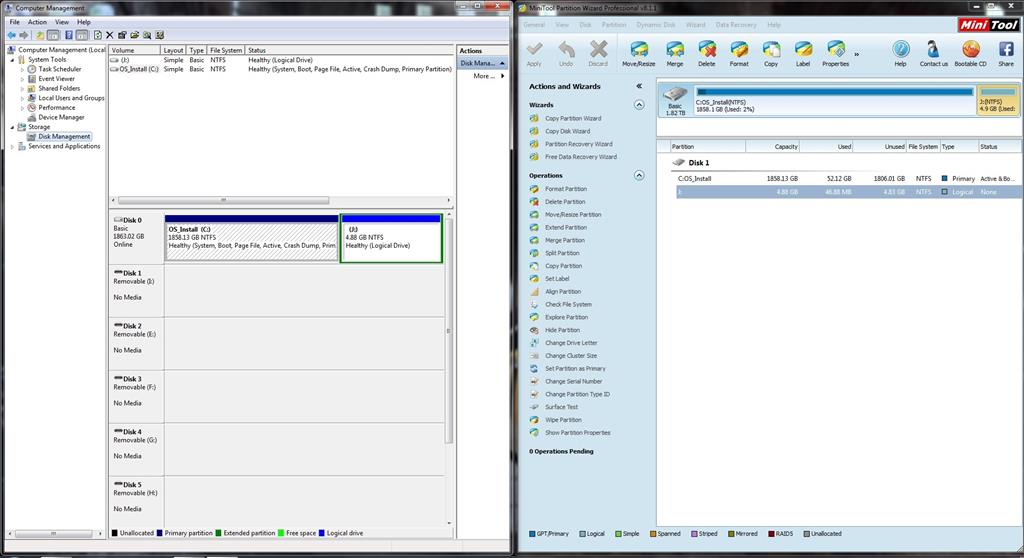Select Disk Management in tree
Viewport: 1024px width, 558px height.
coord(64,137)
